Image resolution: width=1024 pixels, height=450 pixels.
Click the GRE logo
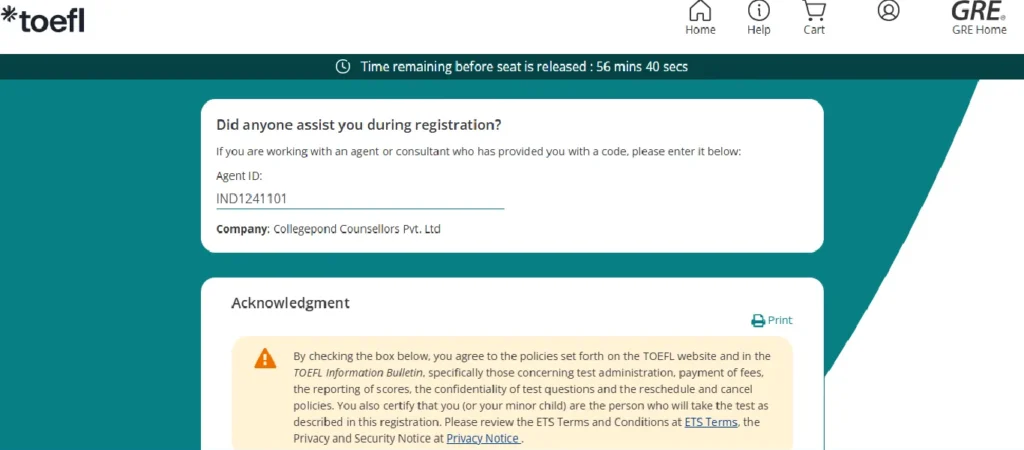click(978, 10)
